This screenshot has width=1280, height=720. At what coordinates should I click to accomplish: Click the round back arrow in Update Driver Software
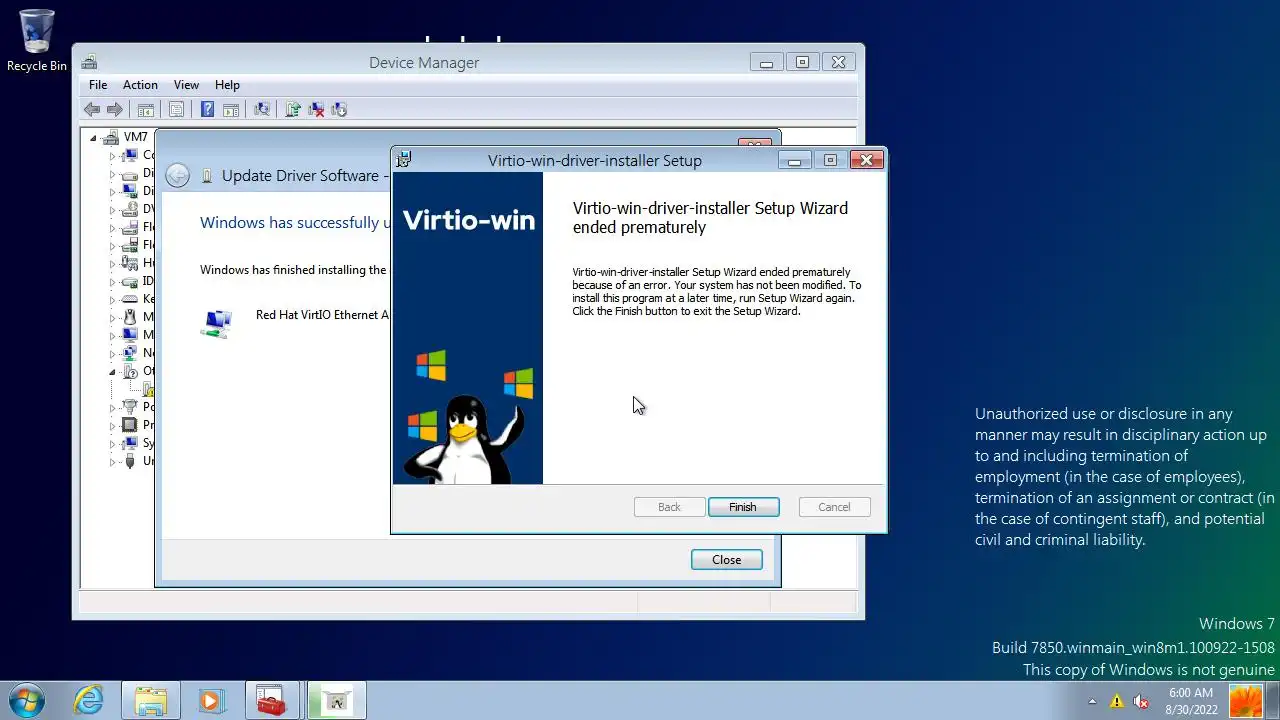point(177,176)
